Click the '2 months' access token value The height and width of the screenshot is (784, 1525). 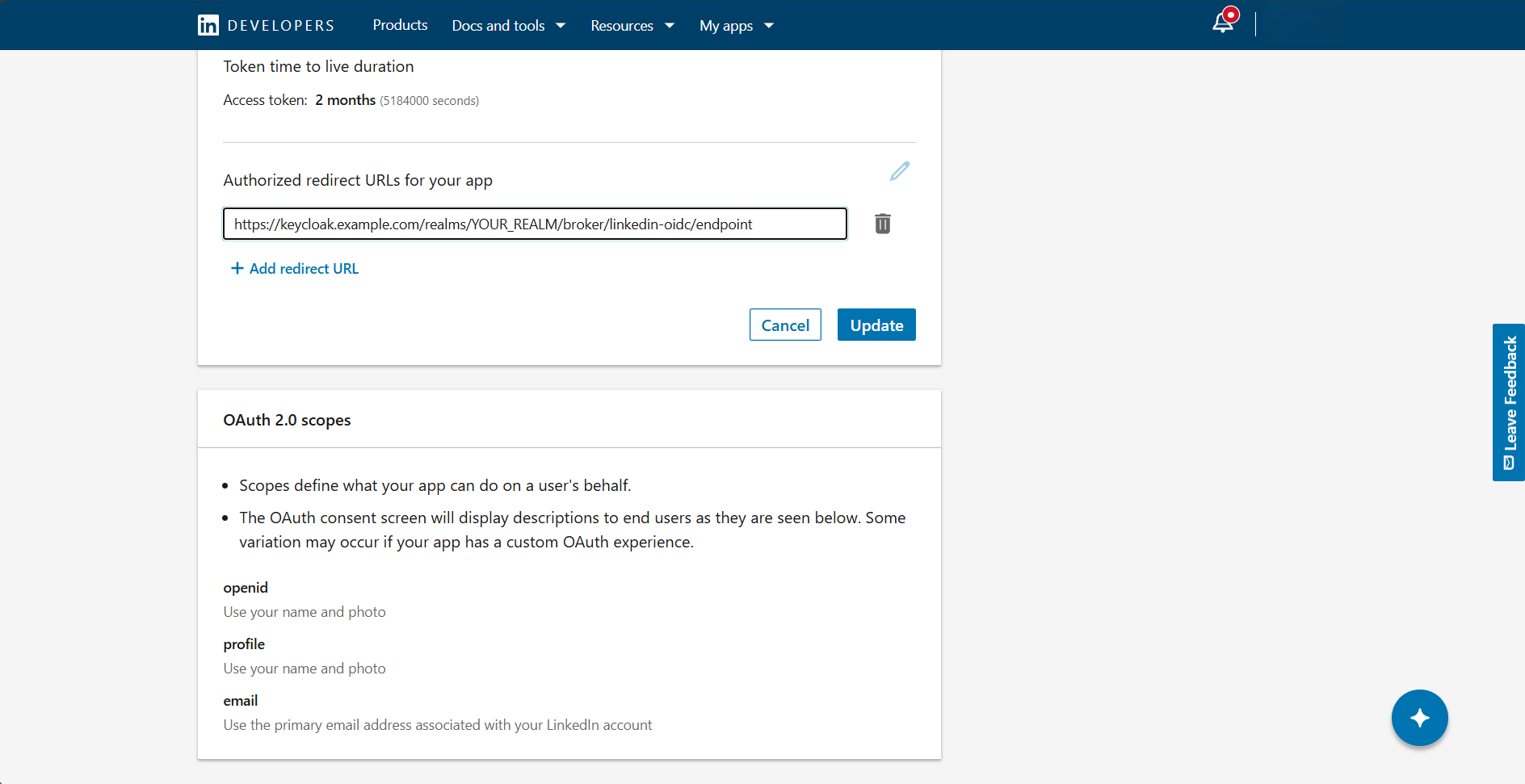[x=345, y=100]
